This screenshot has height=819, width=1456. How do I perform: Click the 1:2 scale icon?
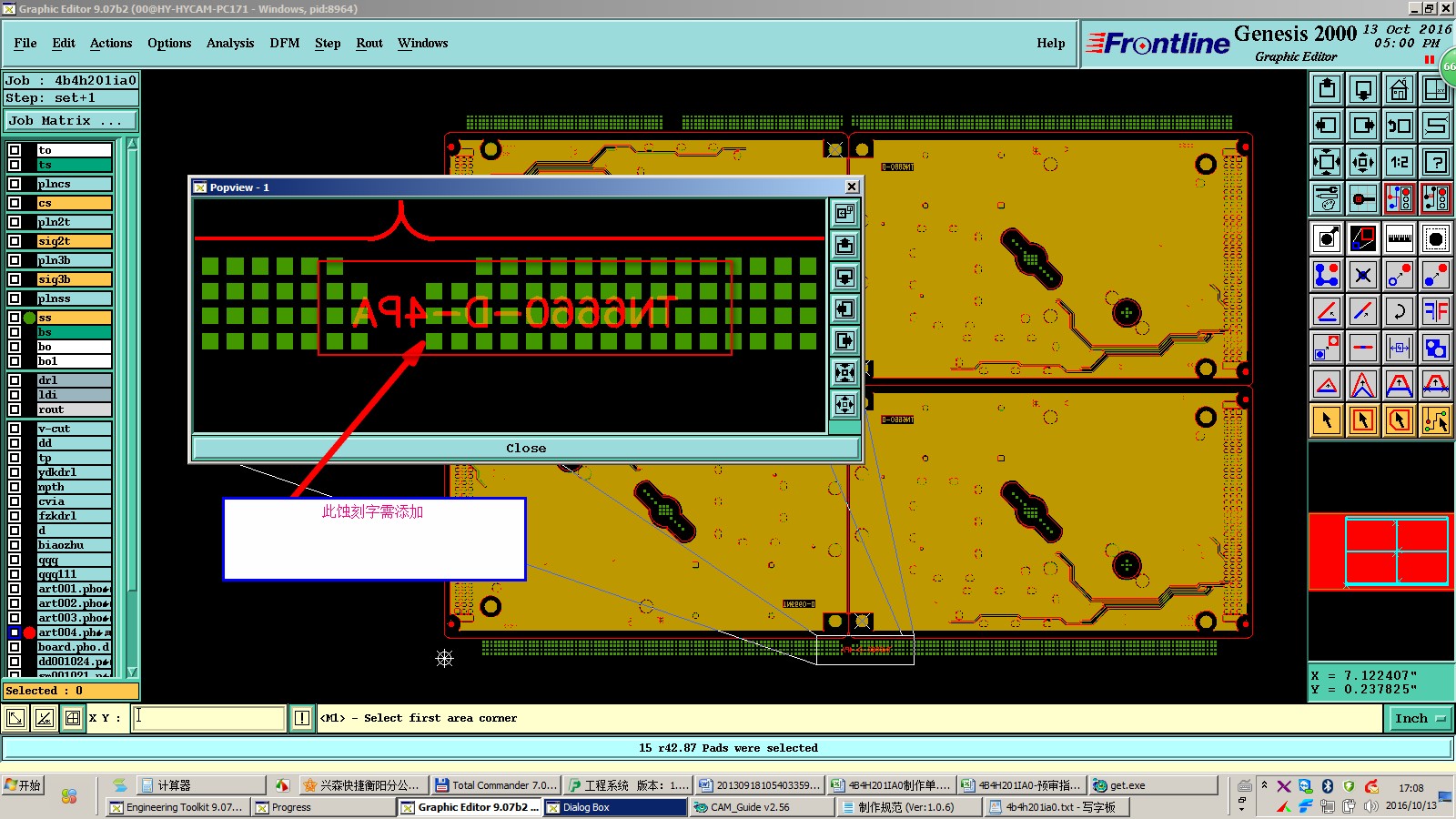[x=1400, y=162]
